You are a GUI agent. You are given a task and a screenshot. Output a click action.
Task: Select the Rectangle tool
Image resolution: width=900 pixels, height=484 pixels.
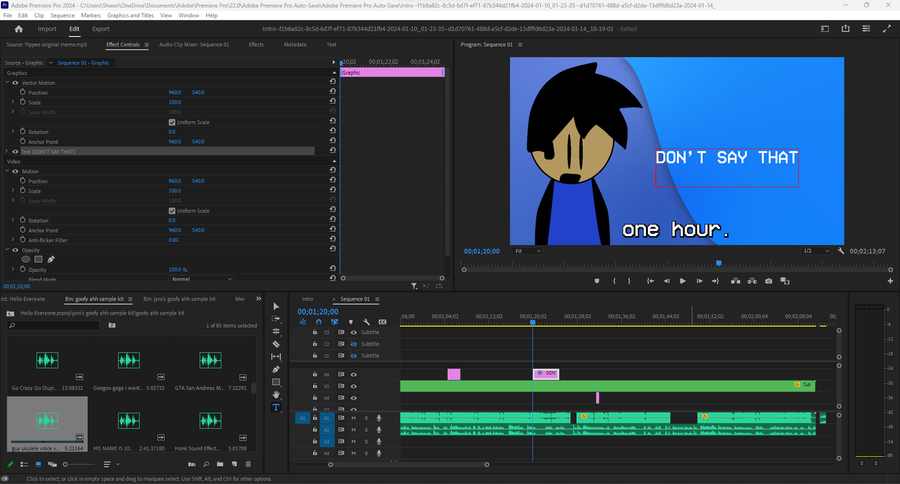coord(276,382)
